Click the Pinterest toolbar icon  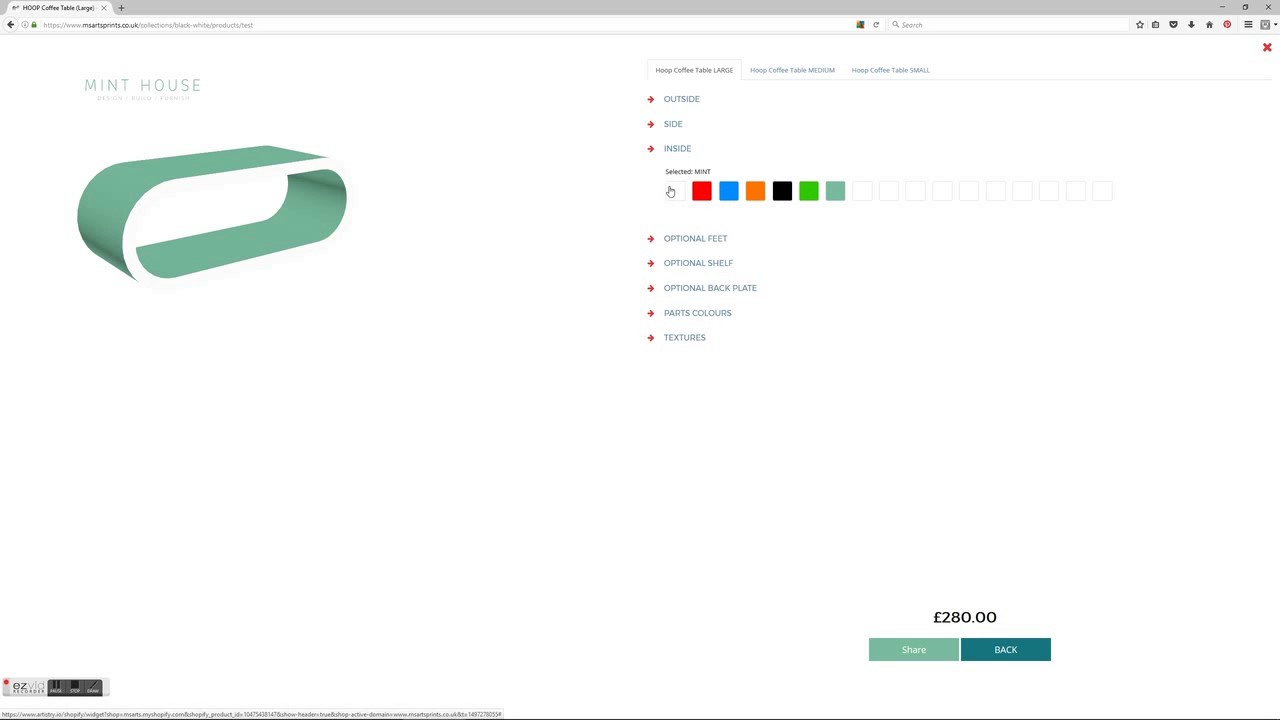pyautogui.click(x=1227, y=24)
